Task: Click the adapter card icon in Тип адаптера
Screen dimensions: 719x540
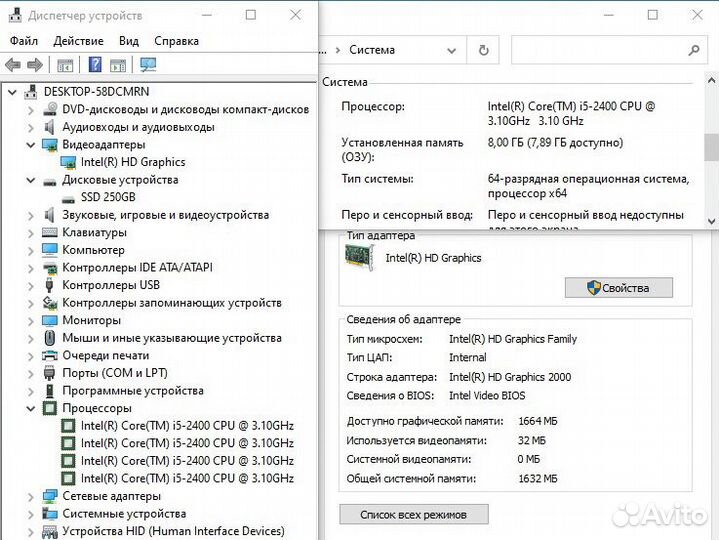Action: 360,257
